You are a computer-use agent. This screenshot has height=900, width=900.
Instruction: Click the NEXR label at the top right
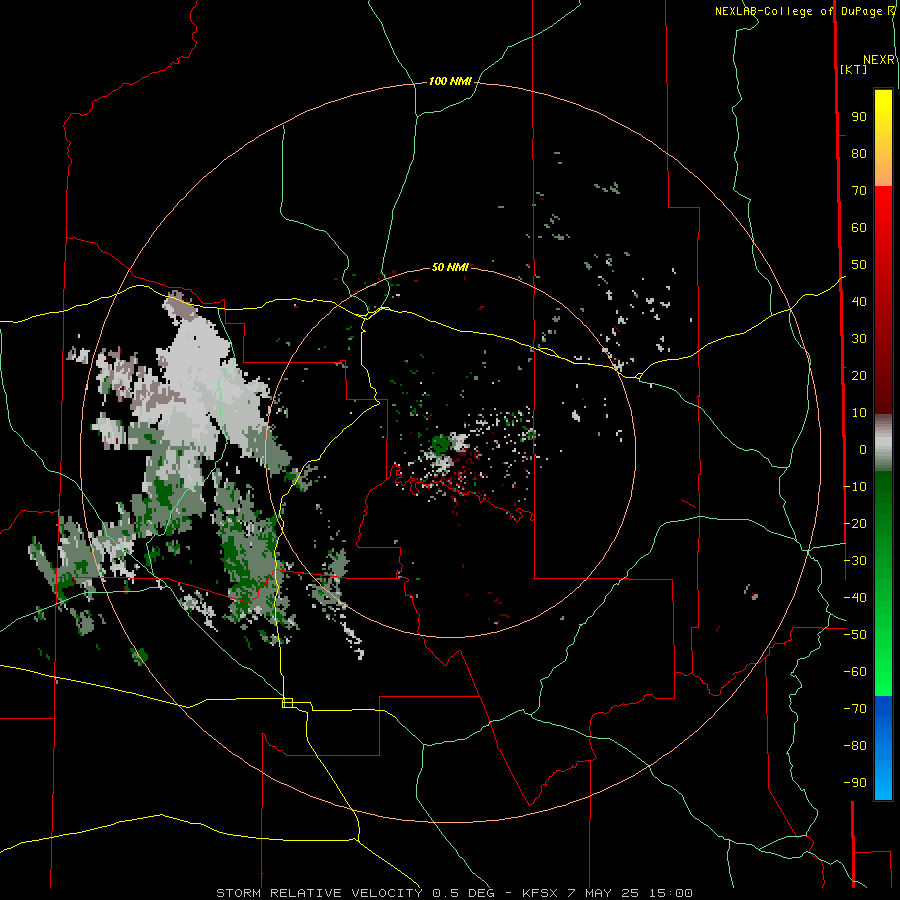[x=879, y=60]
